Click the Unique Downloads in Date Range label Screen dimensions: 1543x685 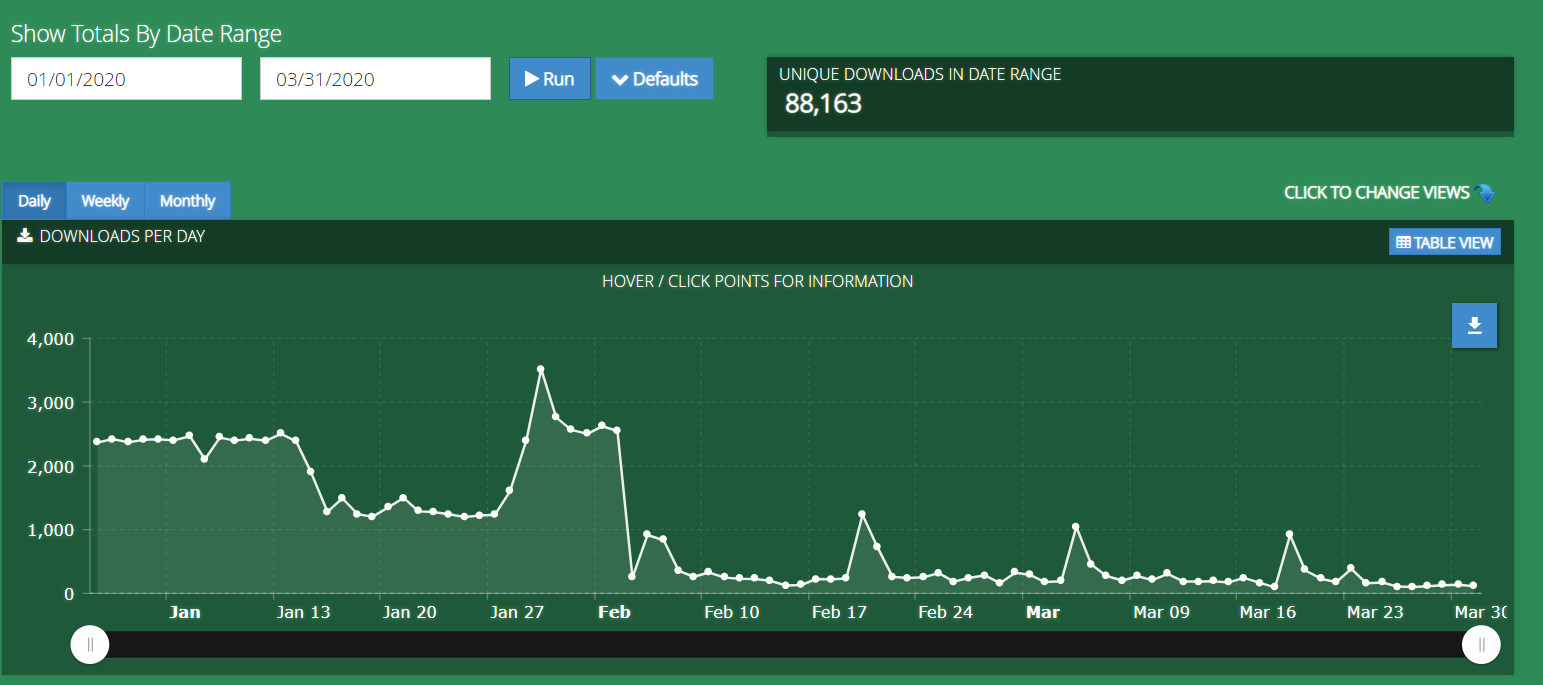click(x=920, y=74)
